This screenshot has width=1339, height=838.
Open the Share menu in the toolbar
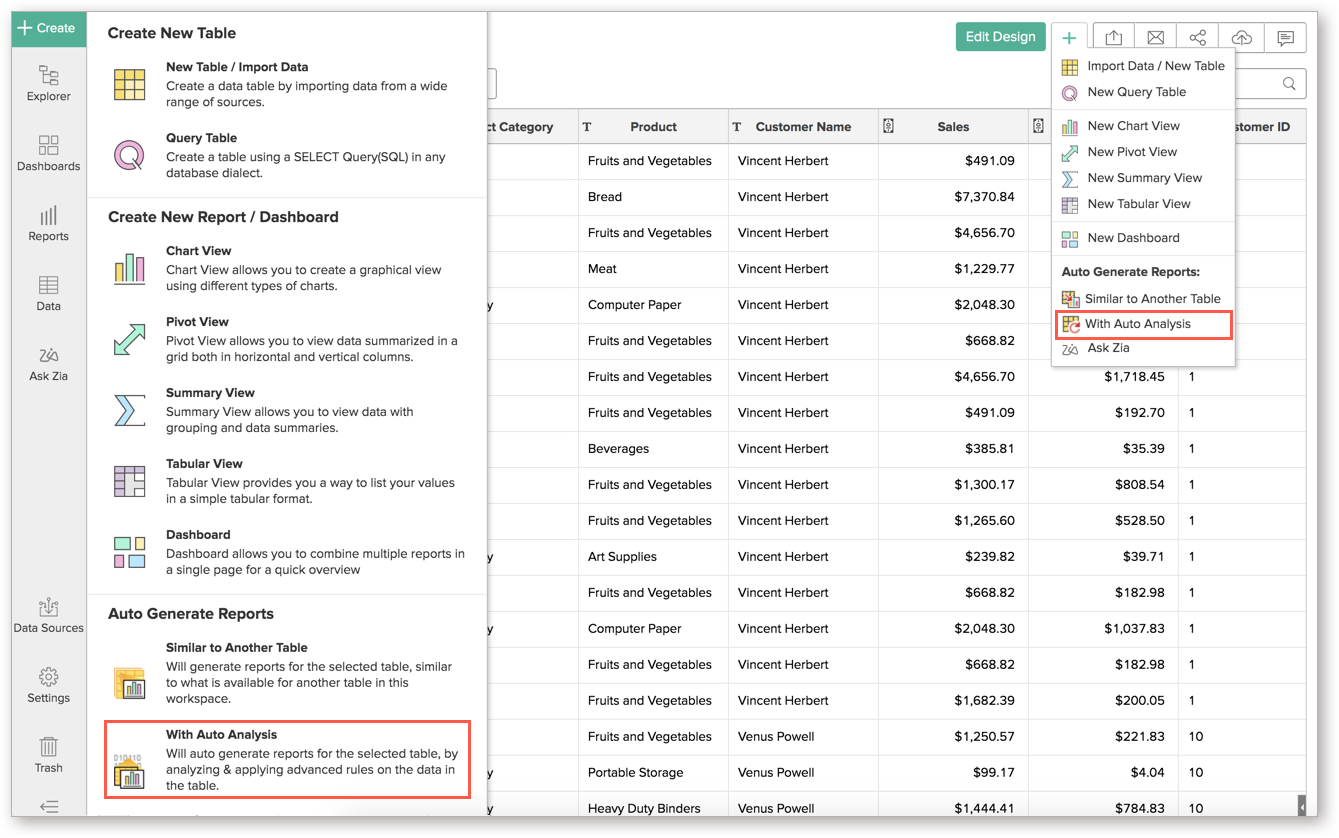tap(1198, 37)
